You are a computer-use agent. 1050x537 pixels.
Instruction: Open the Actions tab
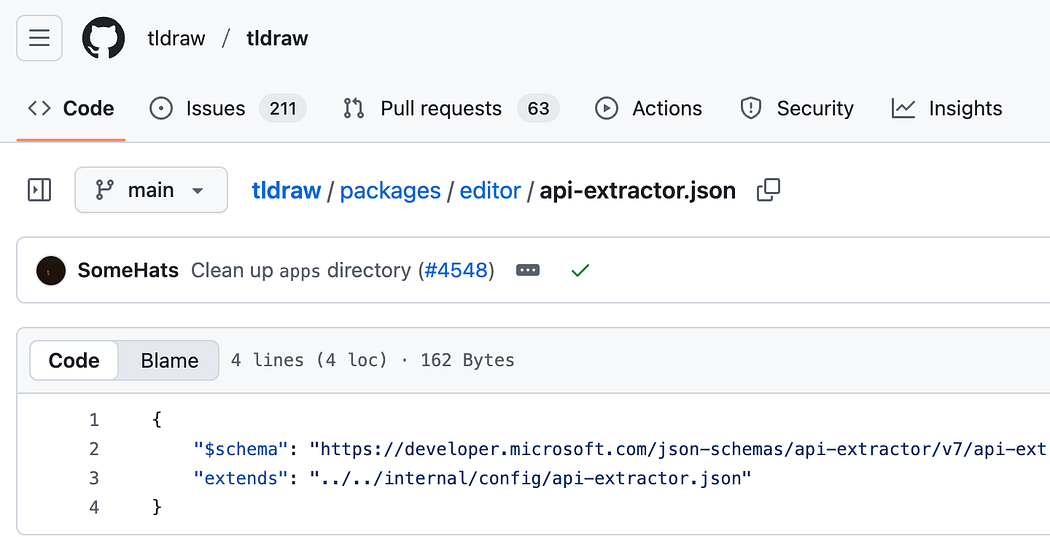(648, 108)
